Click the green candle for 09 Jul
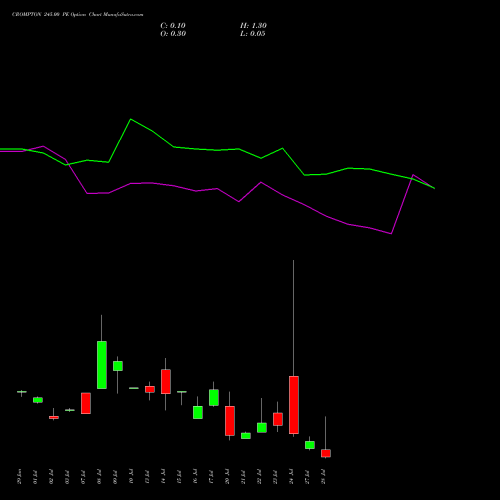500x500 pixels. pyautogui.click(x=118, y=366)
